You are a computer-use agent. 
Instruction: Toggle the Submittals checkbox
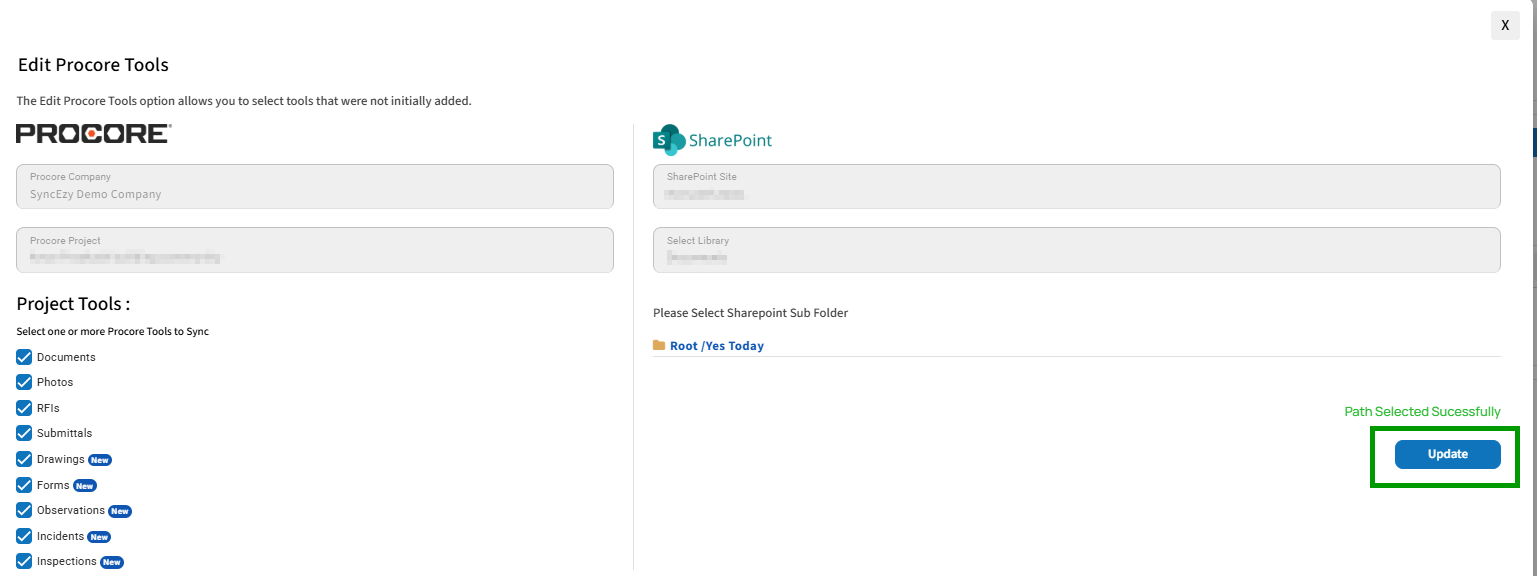pos(24,433)
